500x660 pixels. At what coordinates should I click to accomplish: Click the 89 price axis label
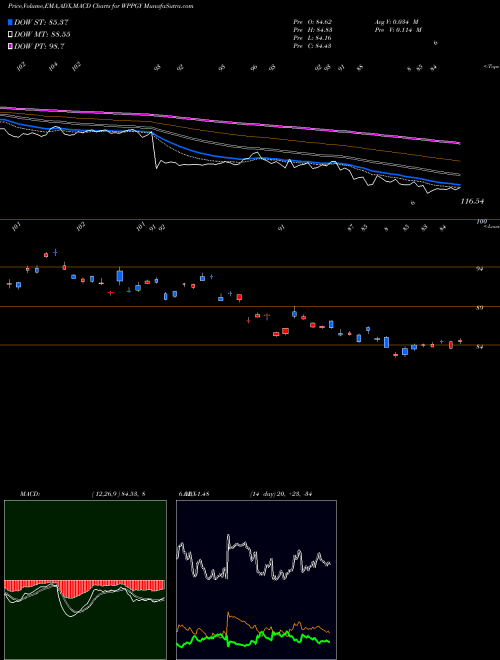point(479,308)
